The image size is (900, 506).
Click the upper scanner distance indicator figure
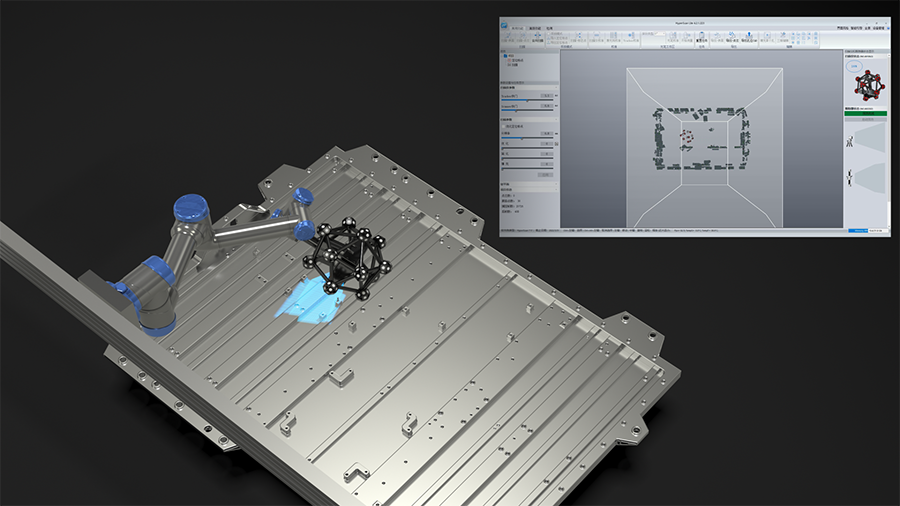pyautogui.click(x=851, y=142)
